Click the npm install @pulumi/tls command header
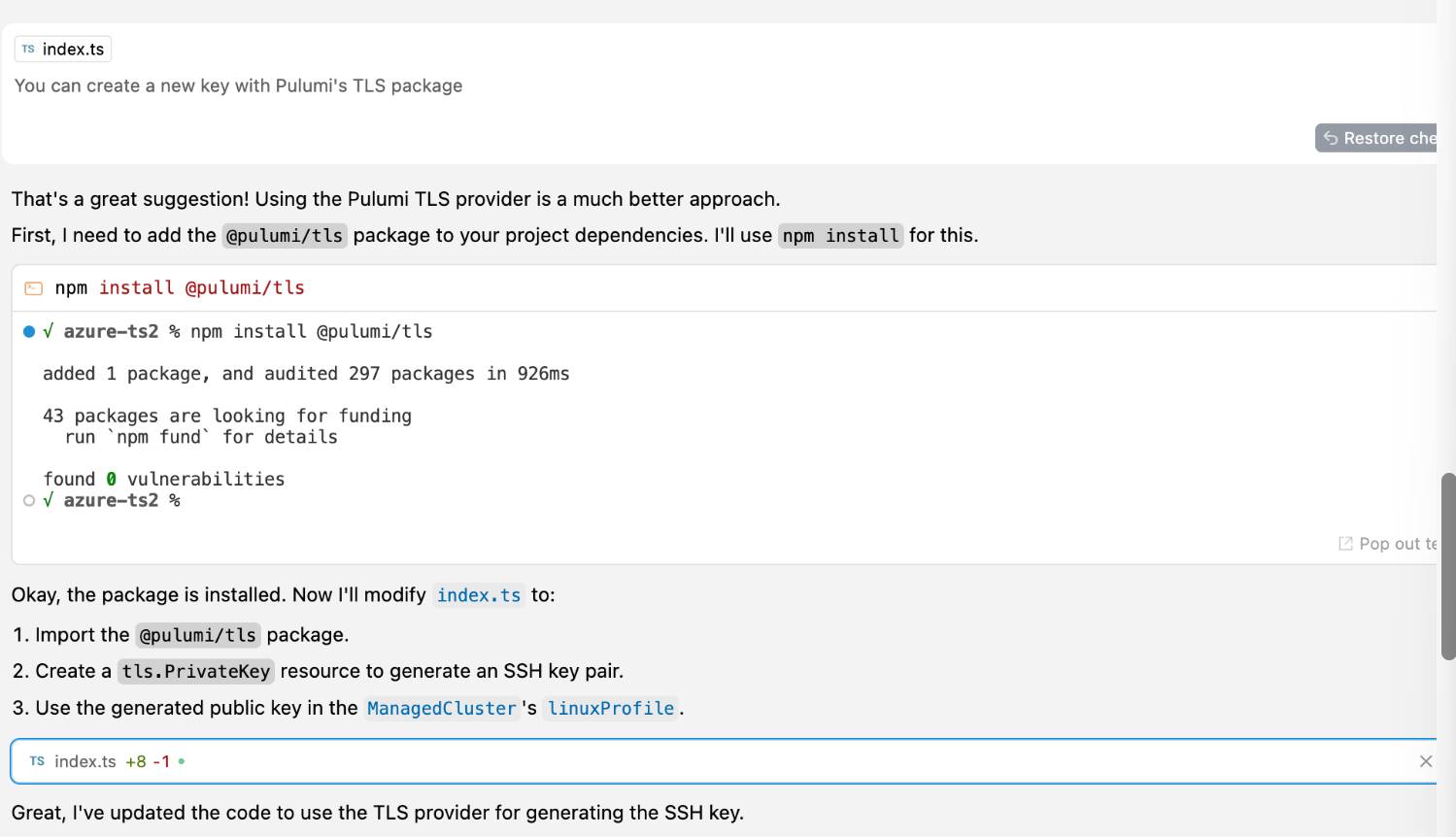 (180, 288)
